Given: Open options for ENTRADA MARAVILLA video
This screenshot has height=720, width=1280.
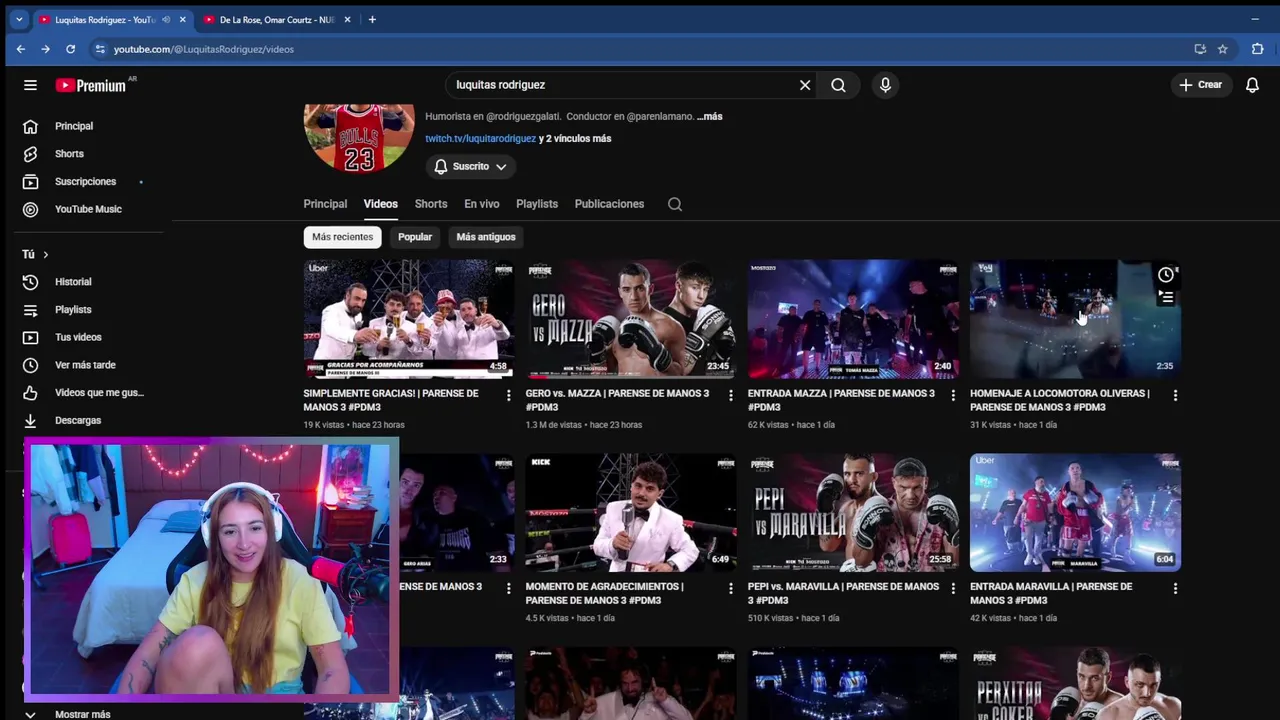Looking at the screenshot, I should pyautogui.click(x=1175, y=589).
